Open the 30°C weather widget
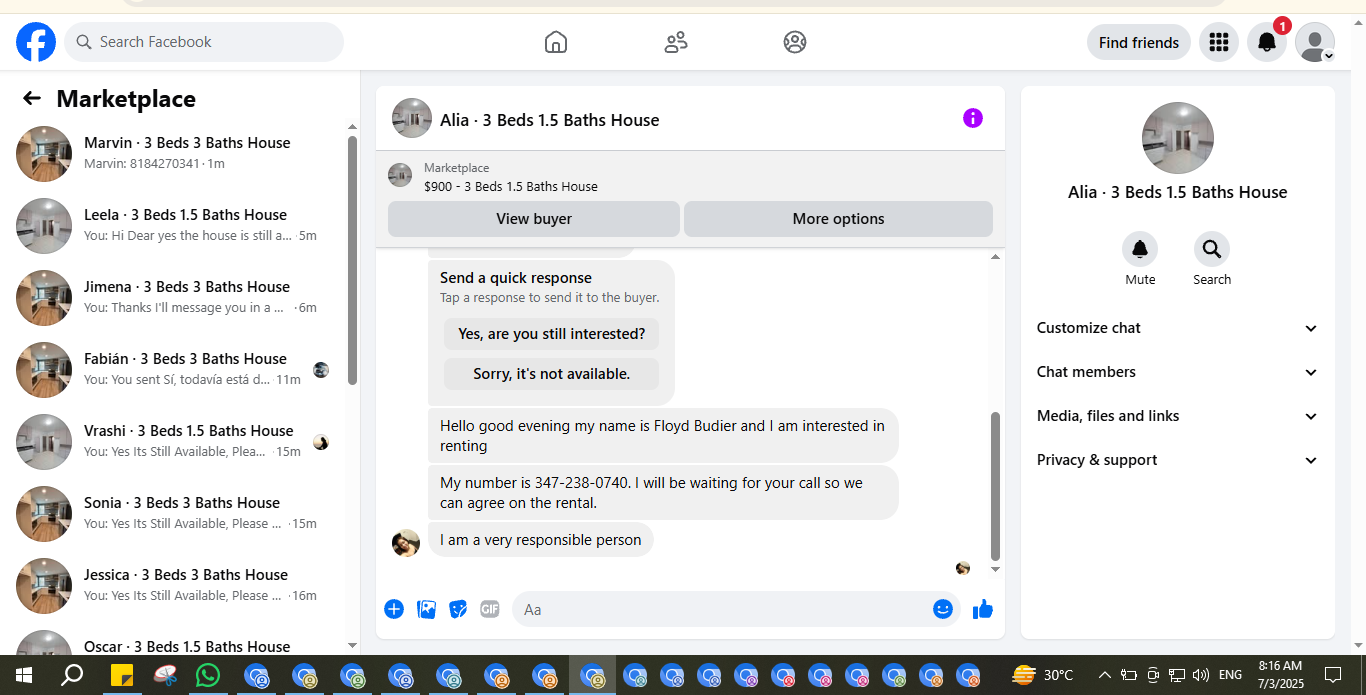Image resolution: width=1366 pixels, height=695 pixels. click(x=1043, y=675)
